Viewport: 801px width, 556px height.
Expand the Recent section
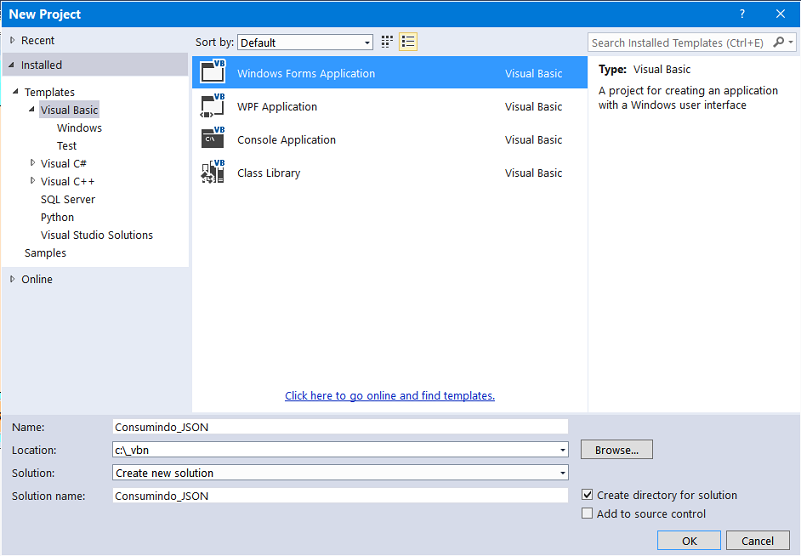click(x=13, y=40)
